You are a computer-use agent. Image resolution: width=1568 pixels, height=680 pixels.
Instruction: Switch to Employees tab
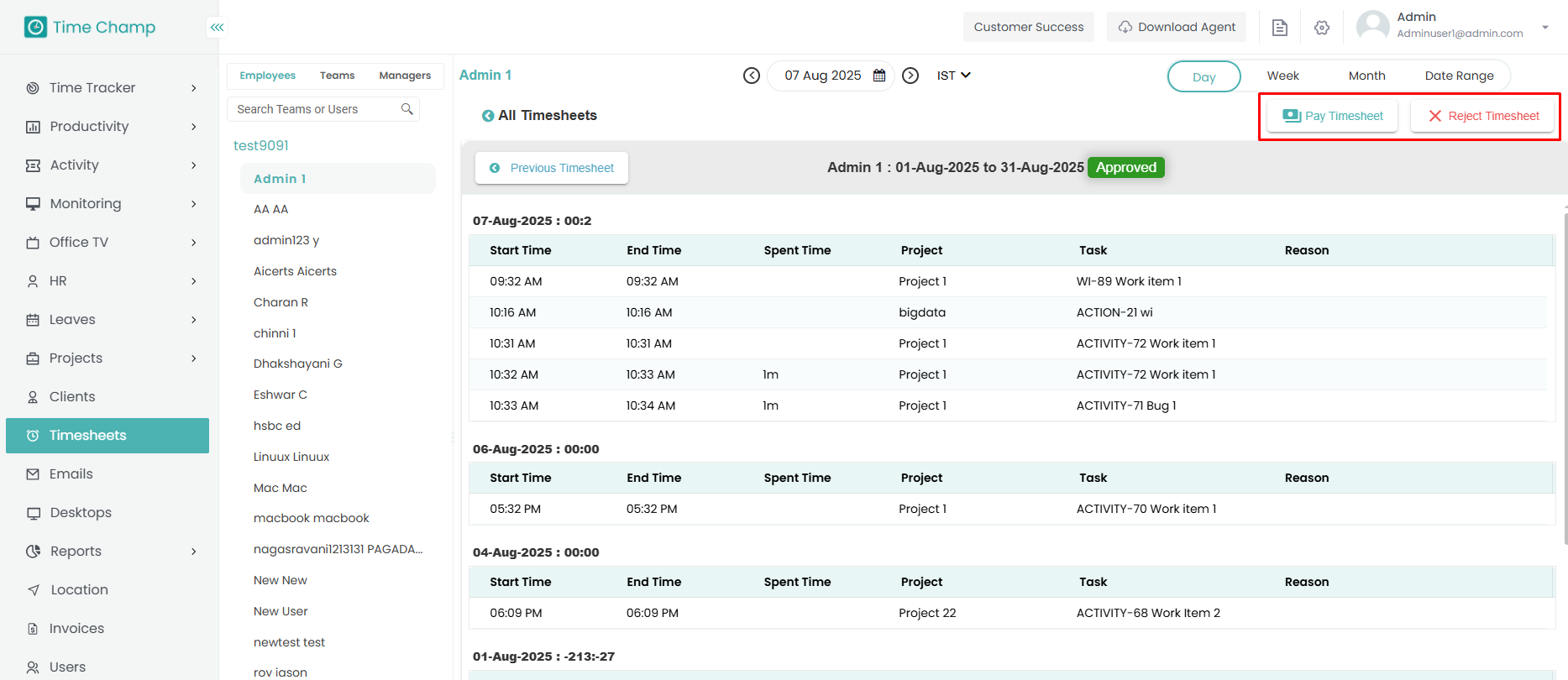[268, 76]
